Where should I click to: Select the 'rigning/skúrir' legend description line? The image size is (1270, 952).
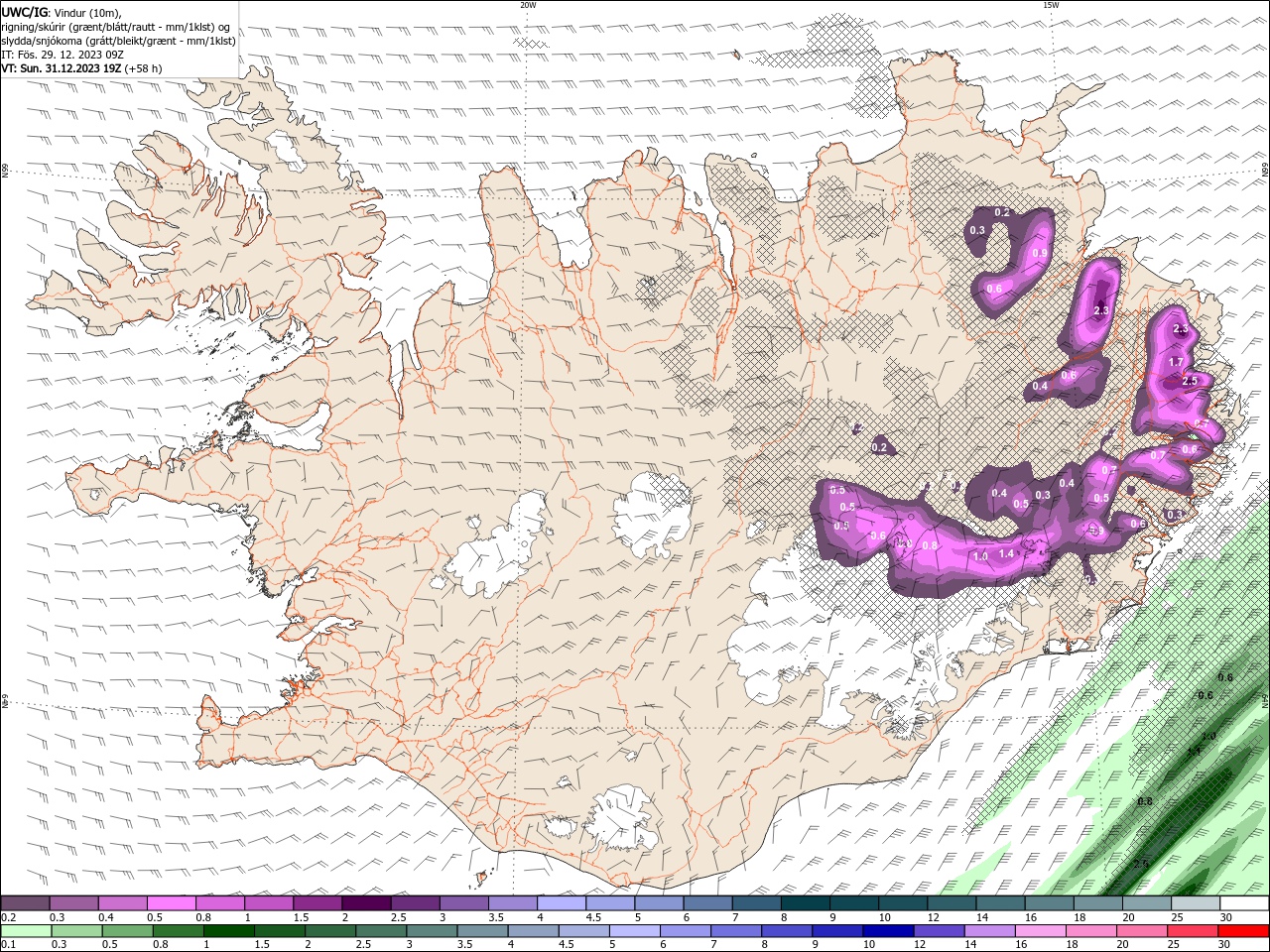116,27
